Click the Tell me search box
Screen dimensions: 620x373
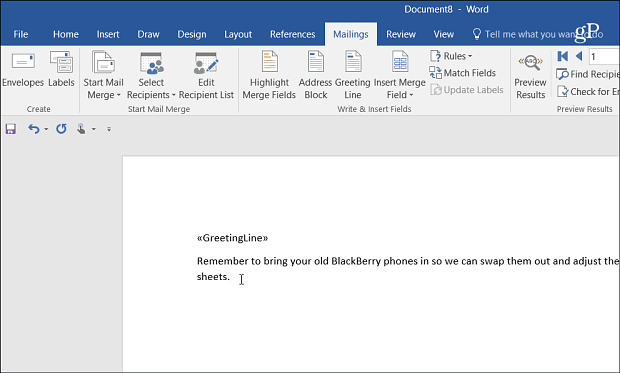[x=538, y=34]
